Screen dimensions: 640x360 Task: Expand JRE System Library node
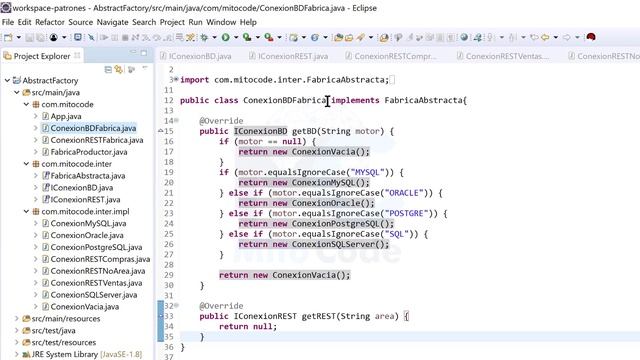(x=17, y=354)
